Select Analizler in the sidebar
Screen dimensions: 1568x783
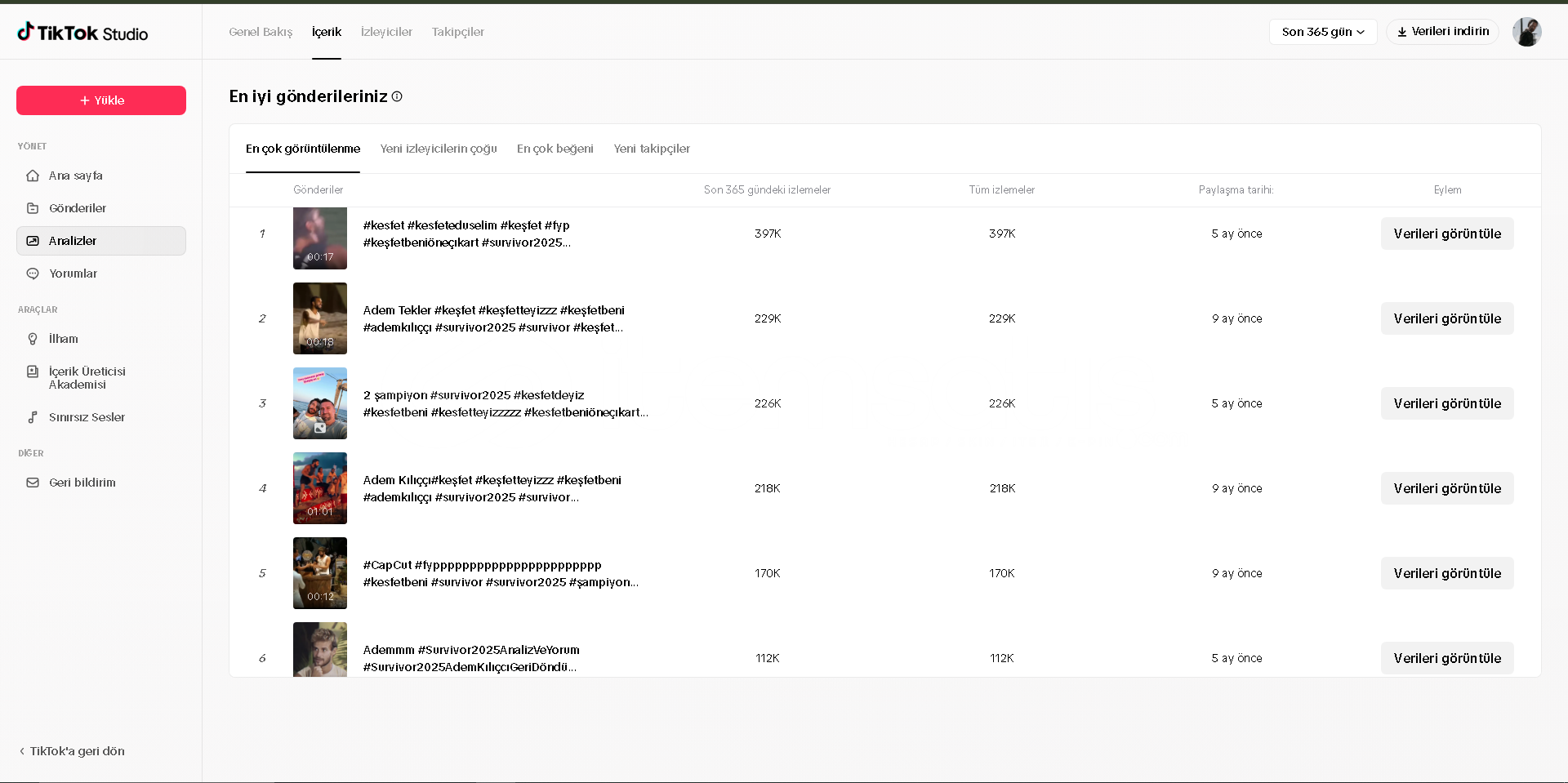point(73,241)
